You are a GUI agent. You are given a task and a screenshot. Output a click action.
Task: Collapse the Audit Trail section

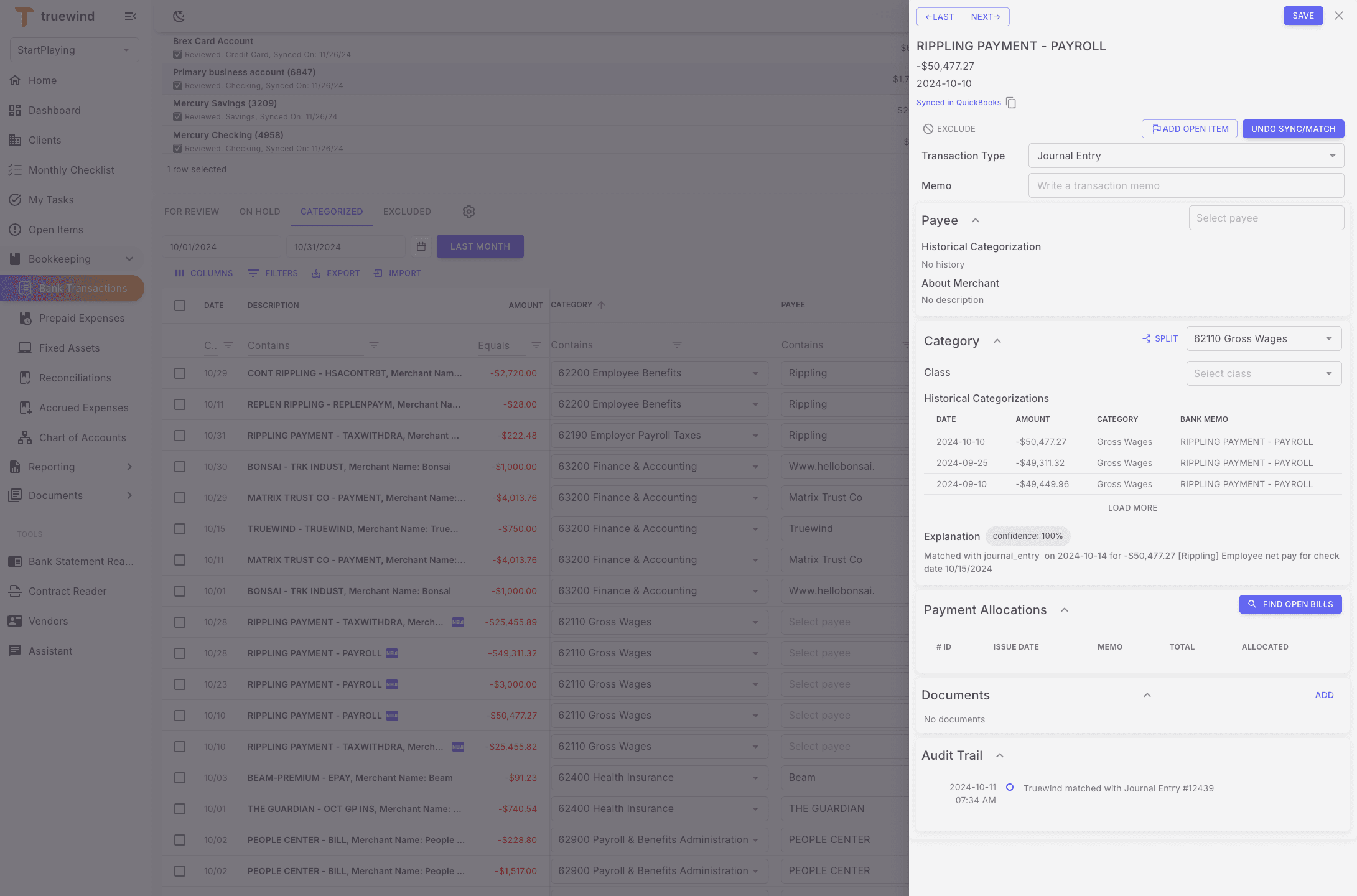click(1000, 755)
